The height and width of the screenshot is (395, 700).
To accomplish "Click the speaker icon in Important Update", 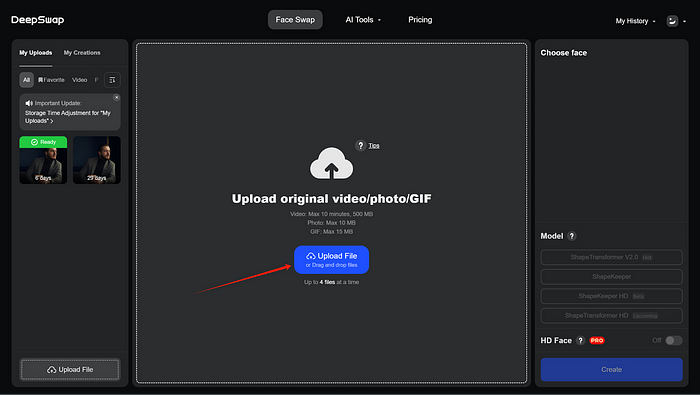I will point(29,103).
